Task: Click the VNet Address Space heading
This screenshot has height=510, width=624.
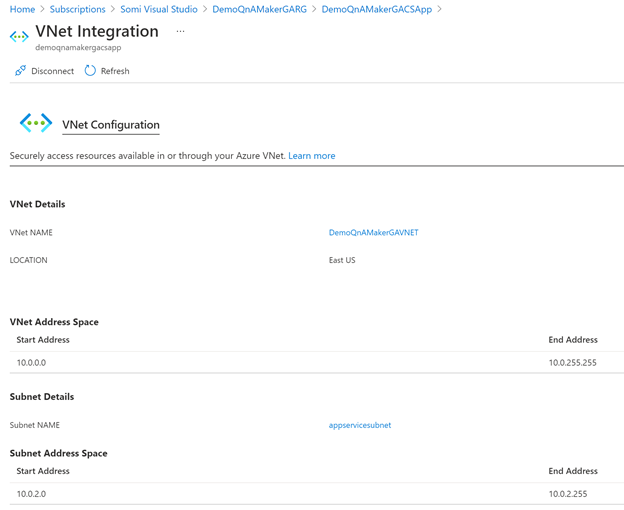Action: point(54,322)
